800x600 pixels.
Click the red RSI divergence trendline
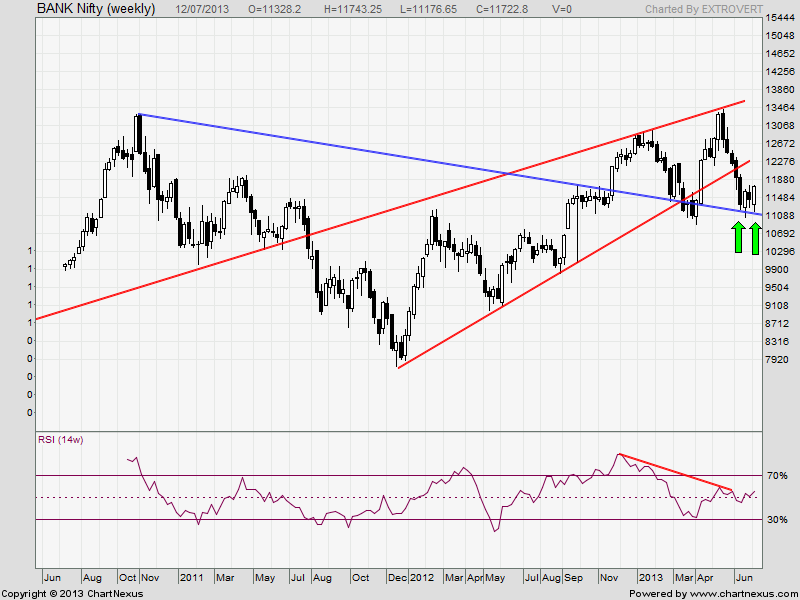tap(675, 471)
